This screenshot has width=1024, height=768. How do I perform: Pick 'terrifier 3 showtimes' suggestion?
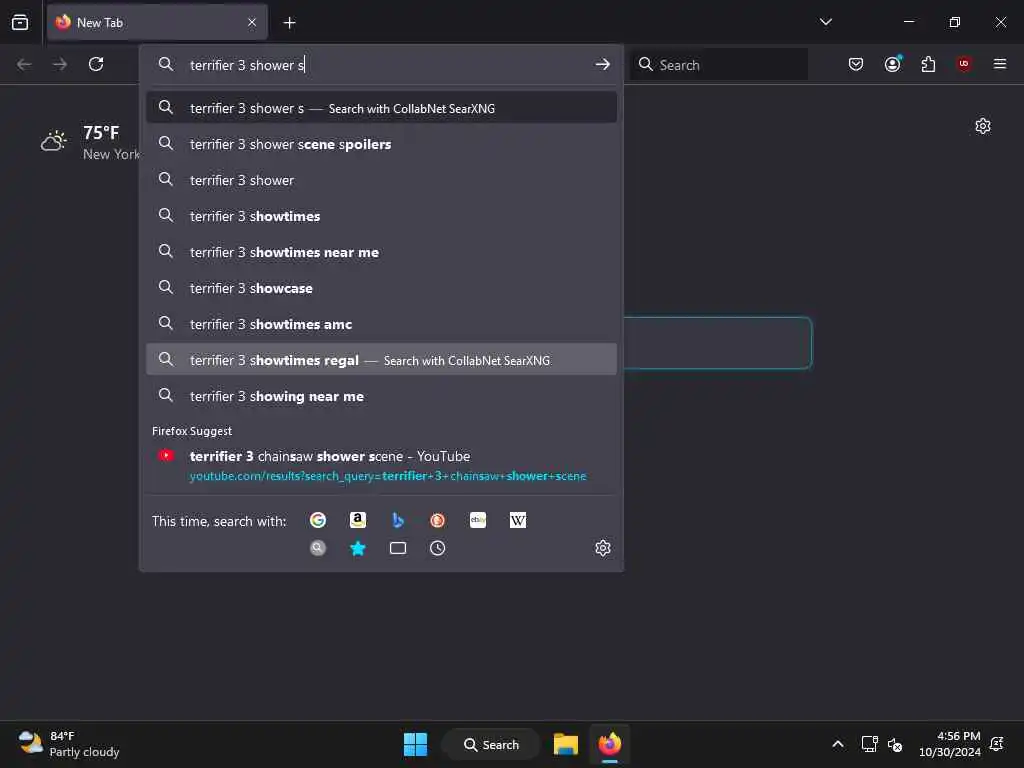tap(381, 216)
